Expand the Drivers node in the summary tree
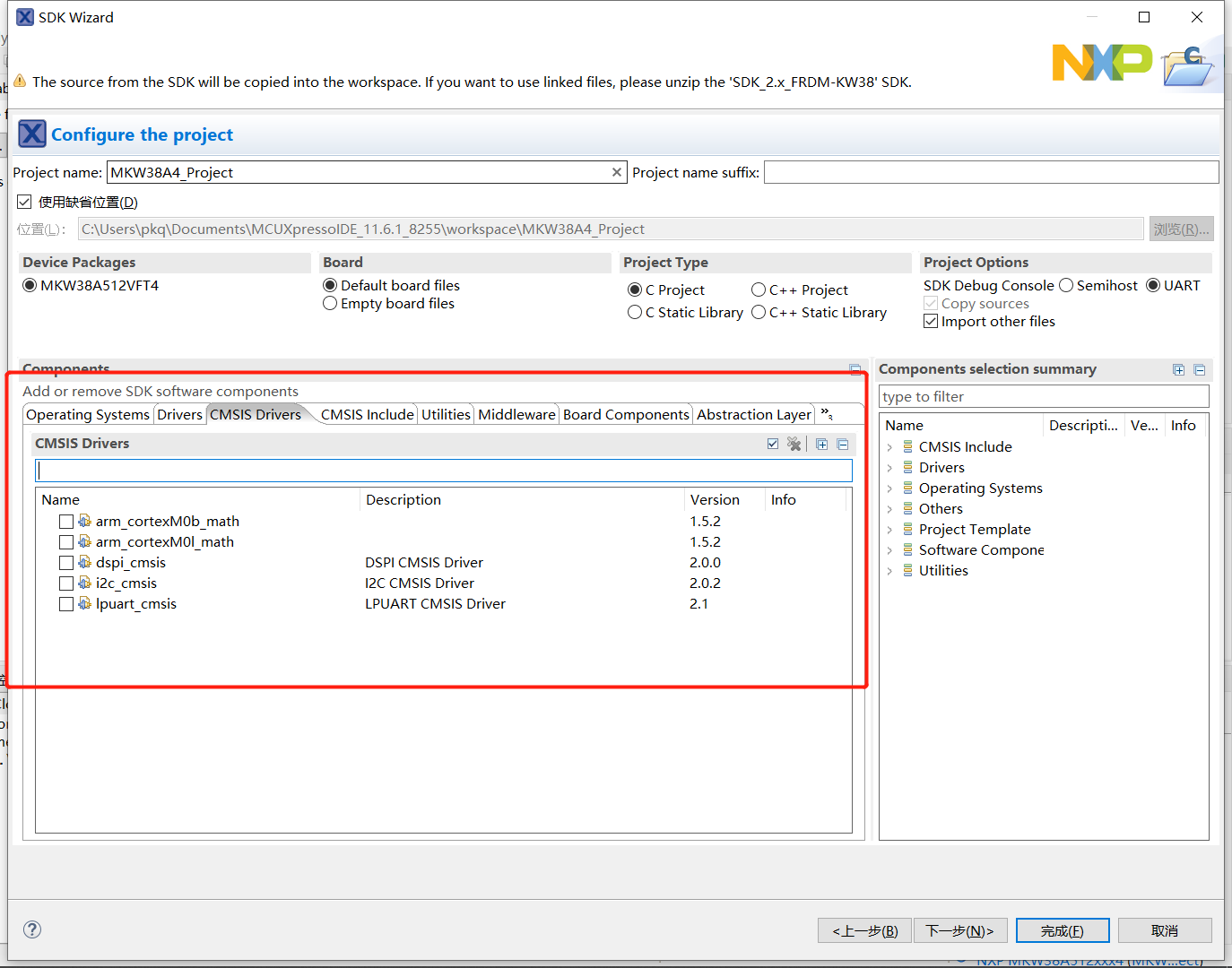 pos(889,467)
